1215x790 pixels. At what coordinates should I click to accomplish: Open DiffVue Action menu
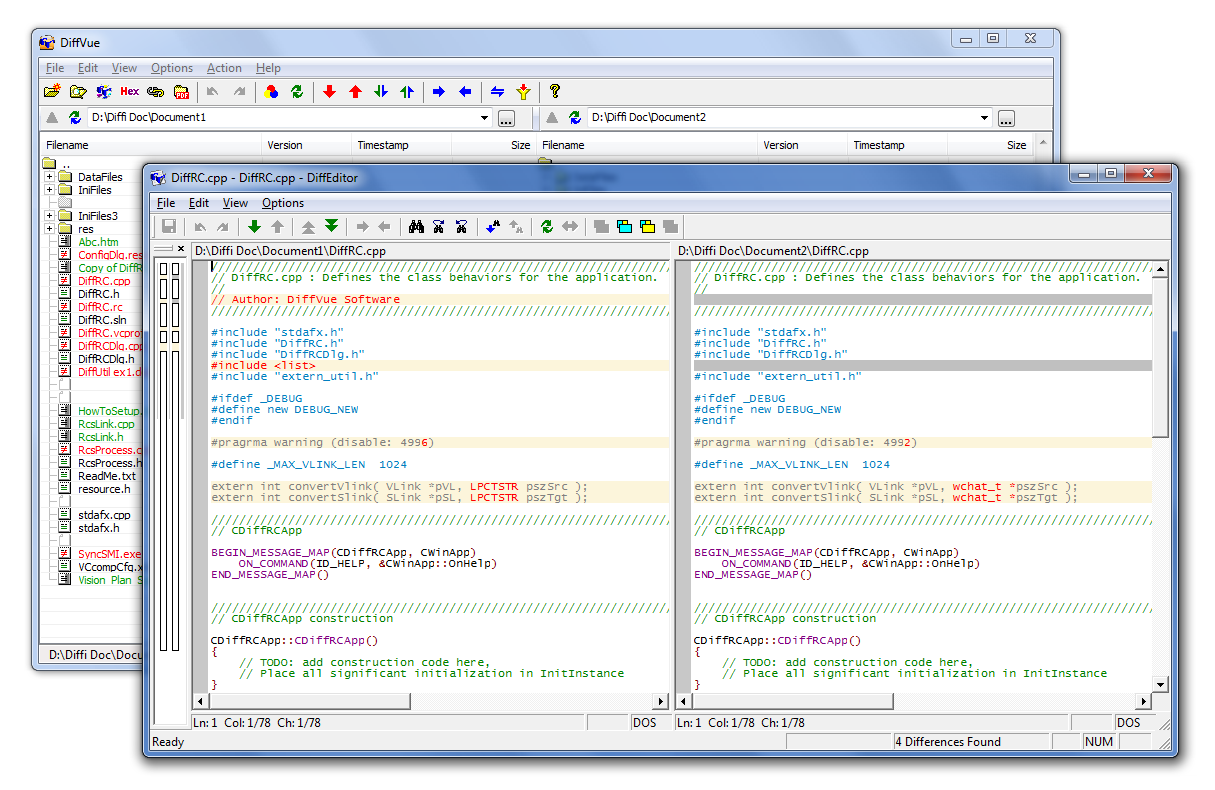224,68
